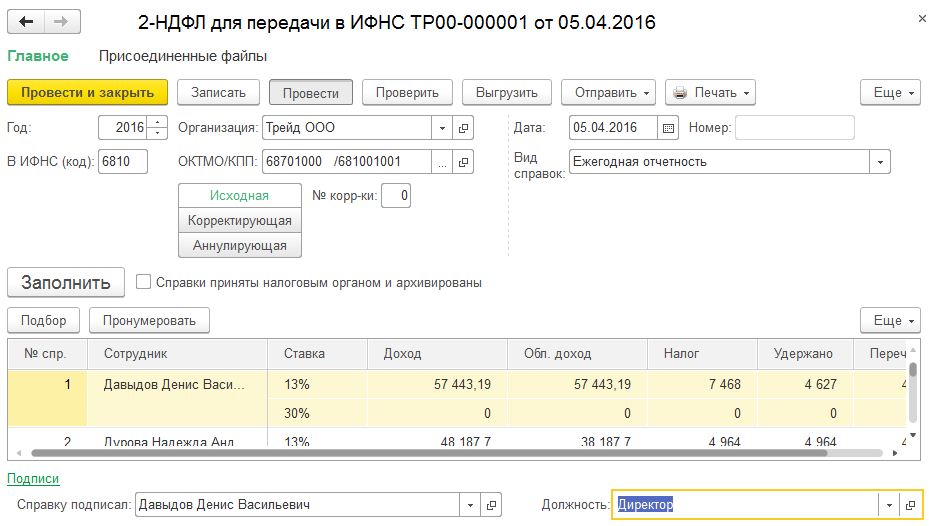Screen dimensions: 929x526
Task: Select the Исходная certificate type
Action: [x=239, y=195]
